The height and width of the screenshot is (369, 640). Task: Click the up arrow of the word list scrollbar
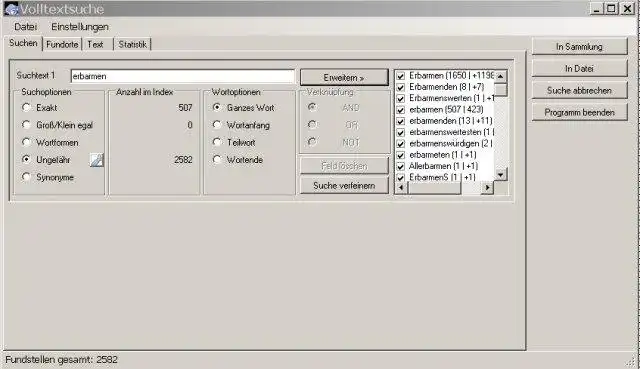pos(500,76)
